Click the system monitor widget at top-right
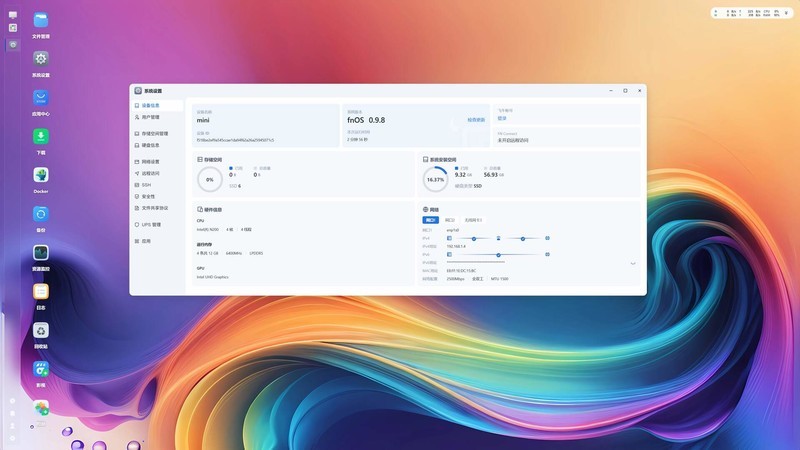 click(752, 13)
